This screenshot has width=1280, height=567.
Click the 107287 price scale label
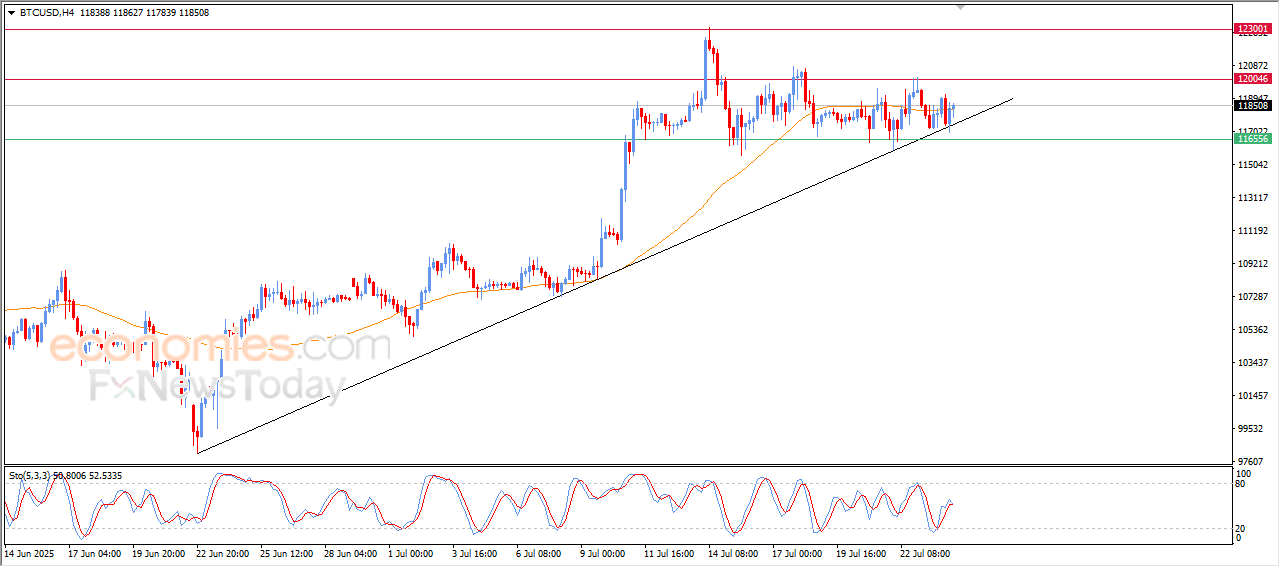(1253, 297)
